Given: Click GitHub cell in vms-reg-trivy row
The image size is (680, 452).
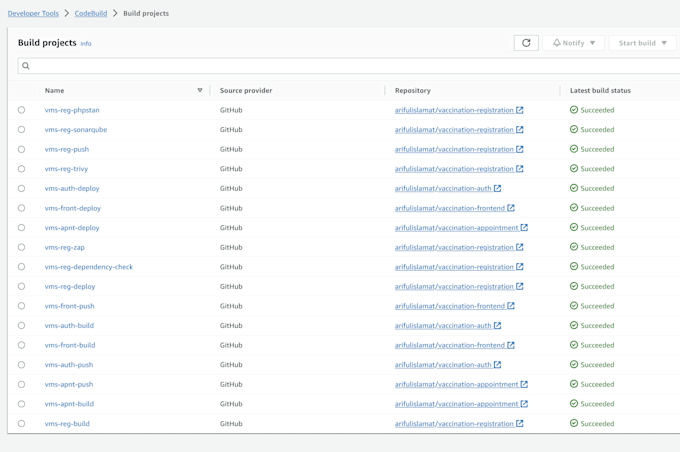Looking at the screenshot, I should coord(231,169).
